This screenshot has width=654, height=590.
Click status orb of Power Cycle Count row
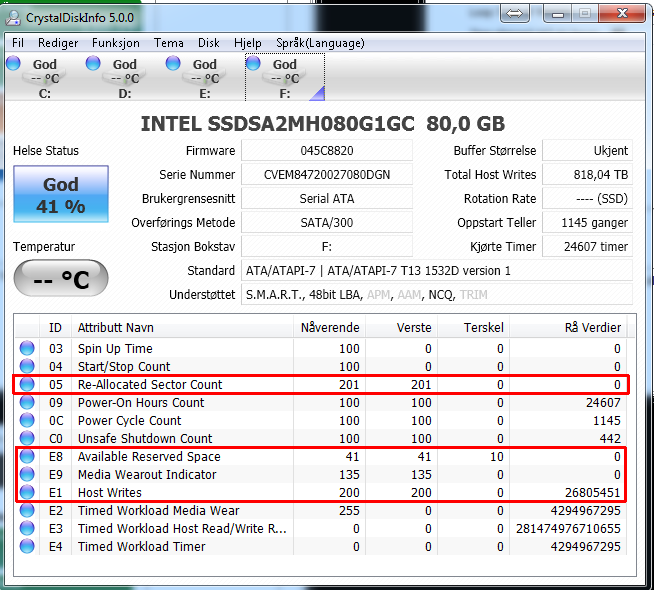tap(27, 420)
